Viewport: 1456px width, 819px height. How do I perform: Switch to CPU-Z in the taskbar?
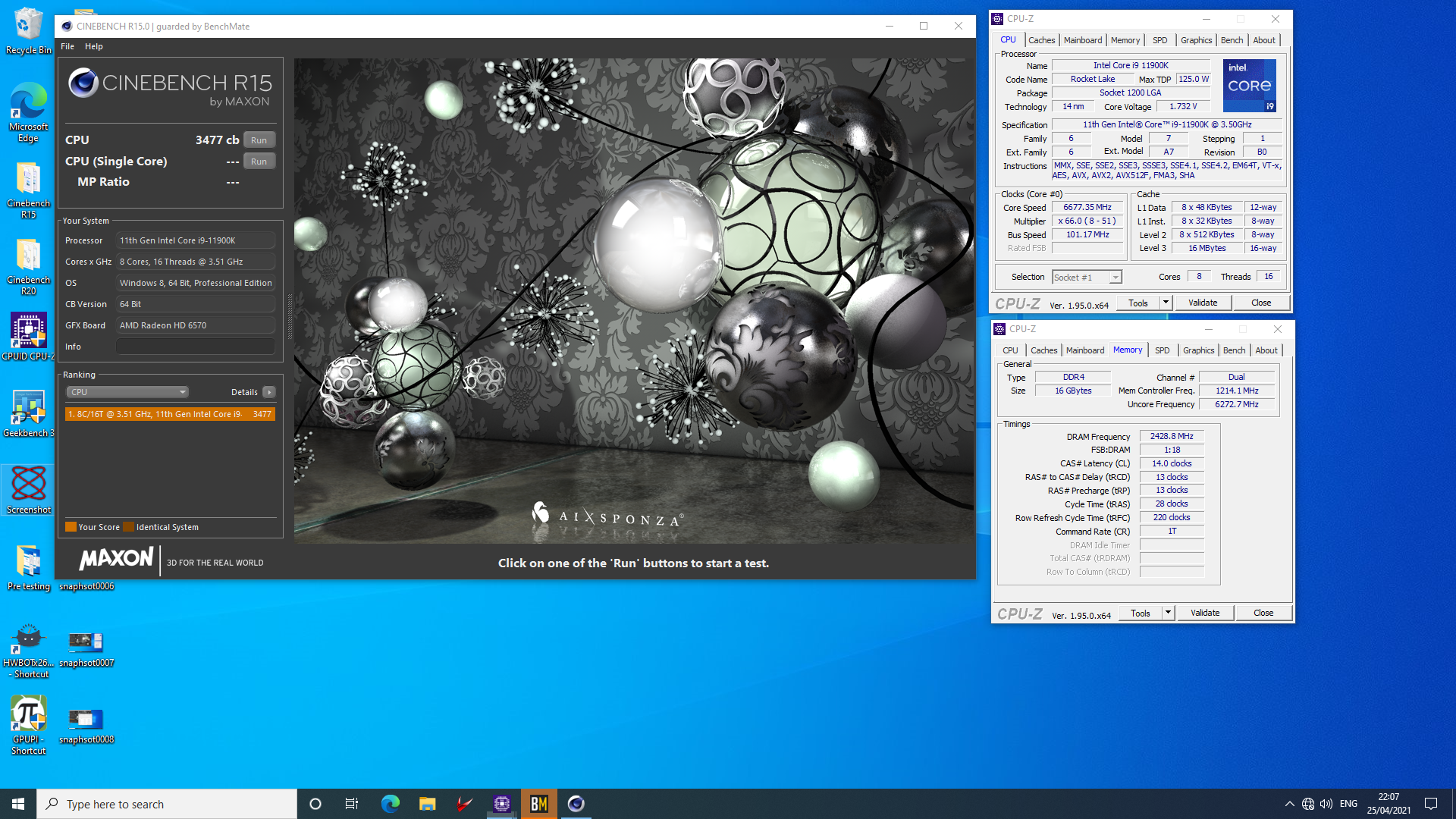501,804
